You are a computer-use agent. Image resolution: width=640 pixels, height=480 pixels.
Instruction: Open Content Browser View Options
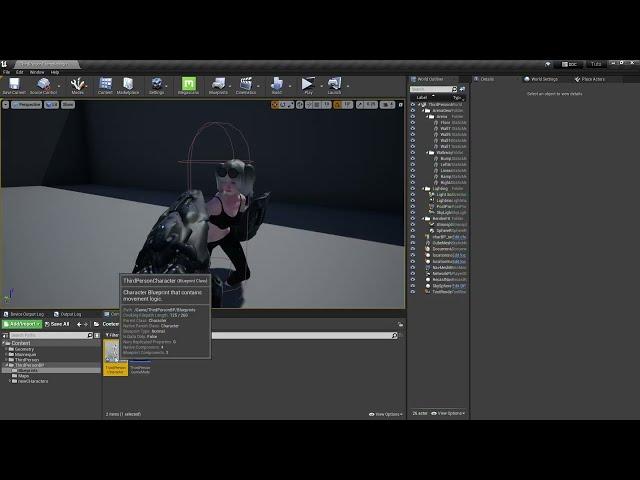point(385,414)
